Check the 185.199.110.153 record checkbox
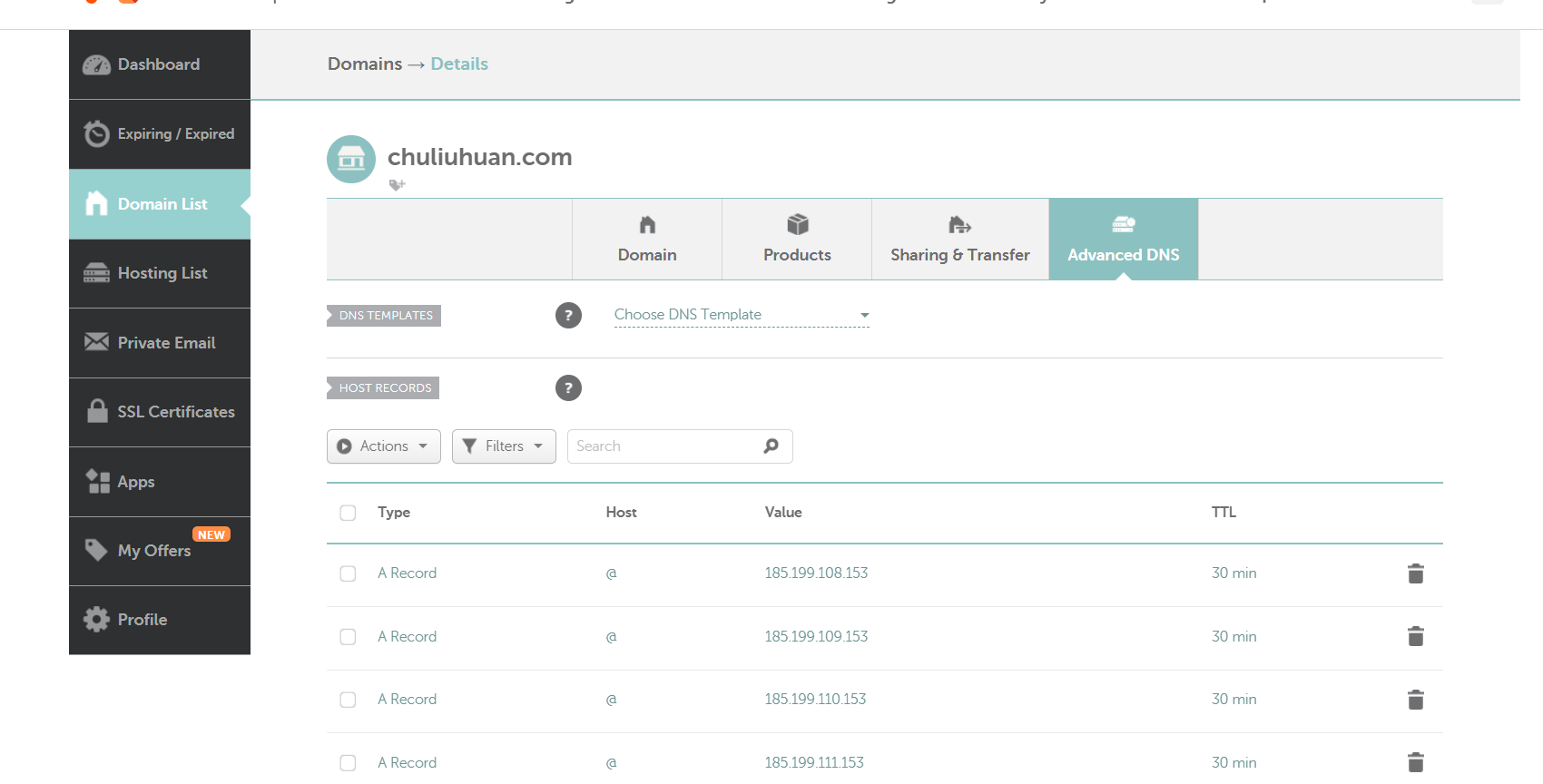The image size is (1543, 784). pyautogui.click(x=348, y=700)
